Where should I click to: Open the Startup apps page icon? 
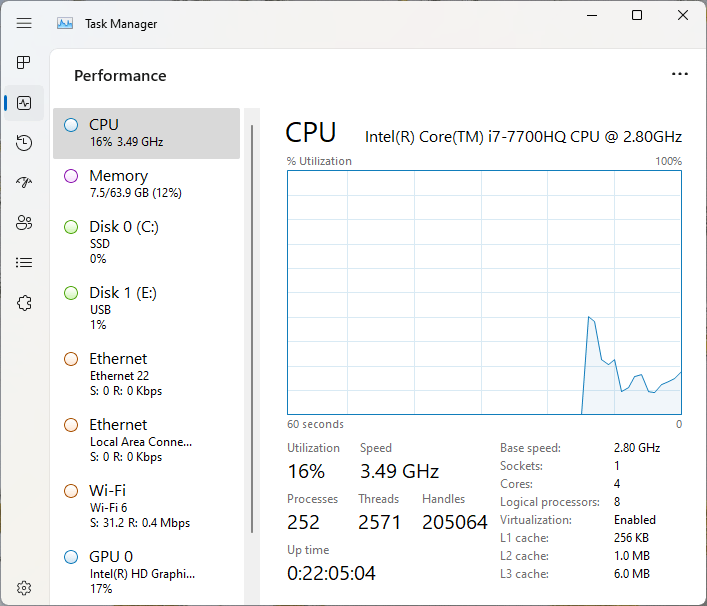pos(24,182)
